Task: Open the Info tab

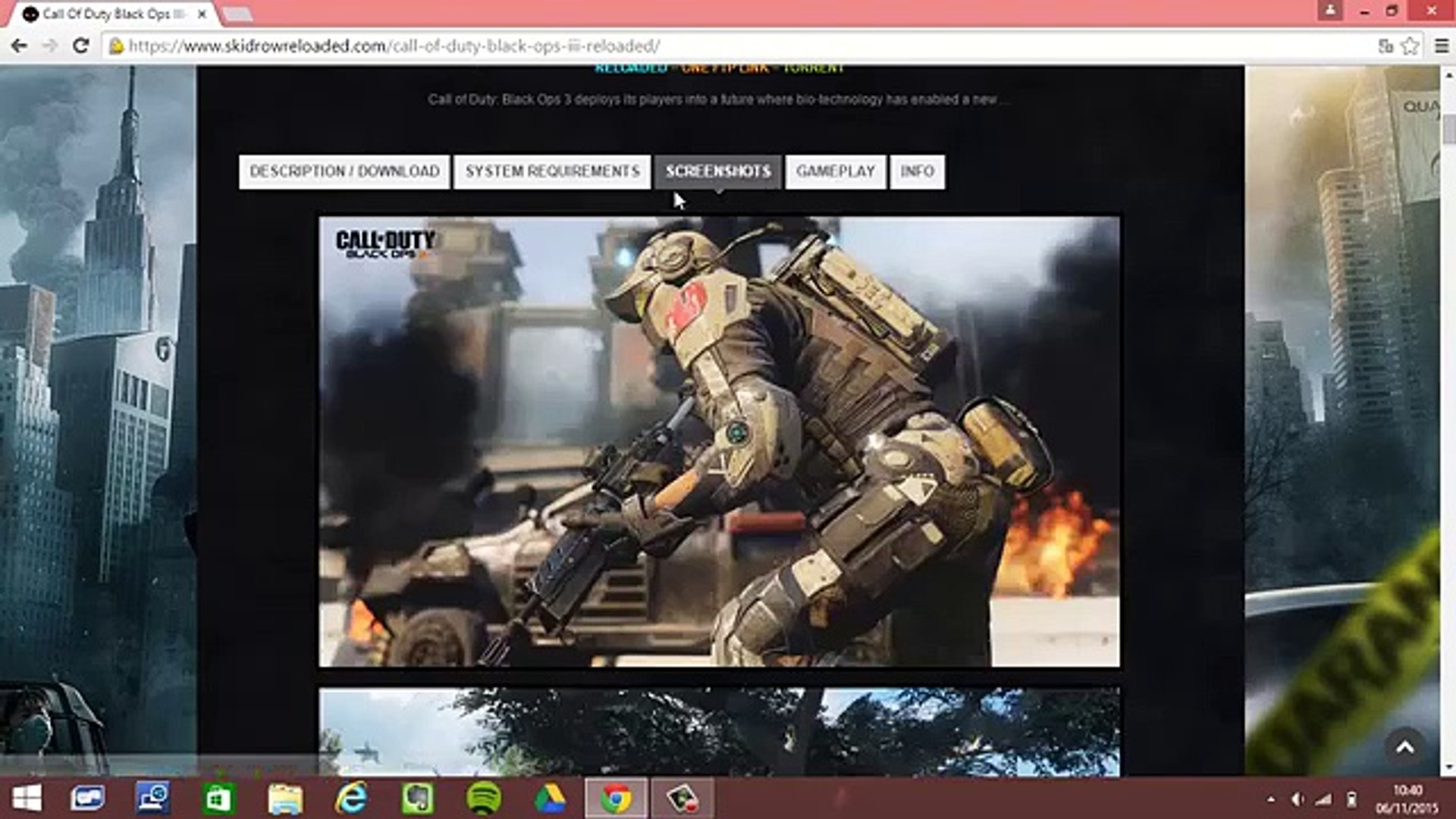Action: [917, 171]
